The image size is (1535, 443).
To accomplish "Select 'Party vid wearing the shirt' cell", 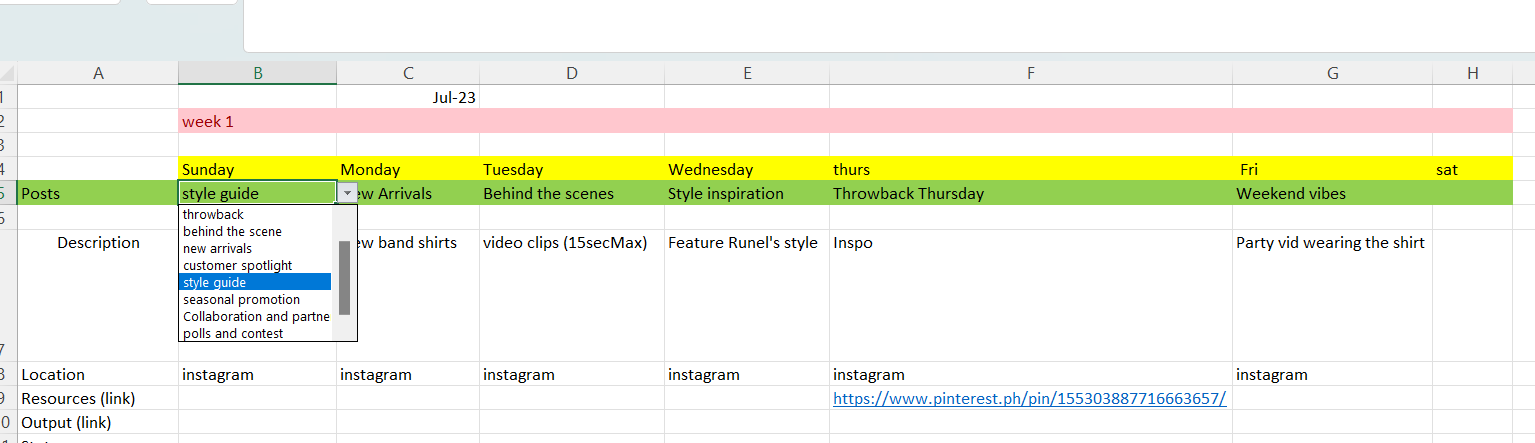I will [1332, 243].
